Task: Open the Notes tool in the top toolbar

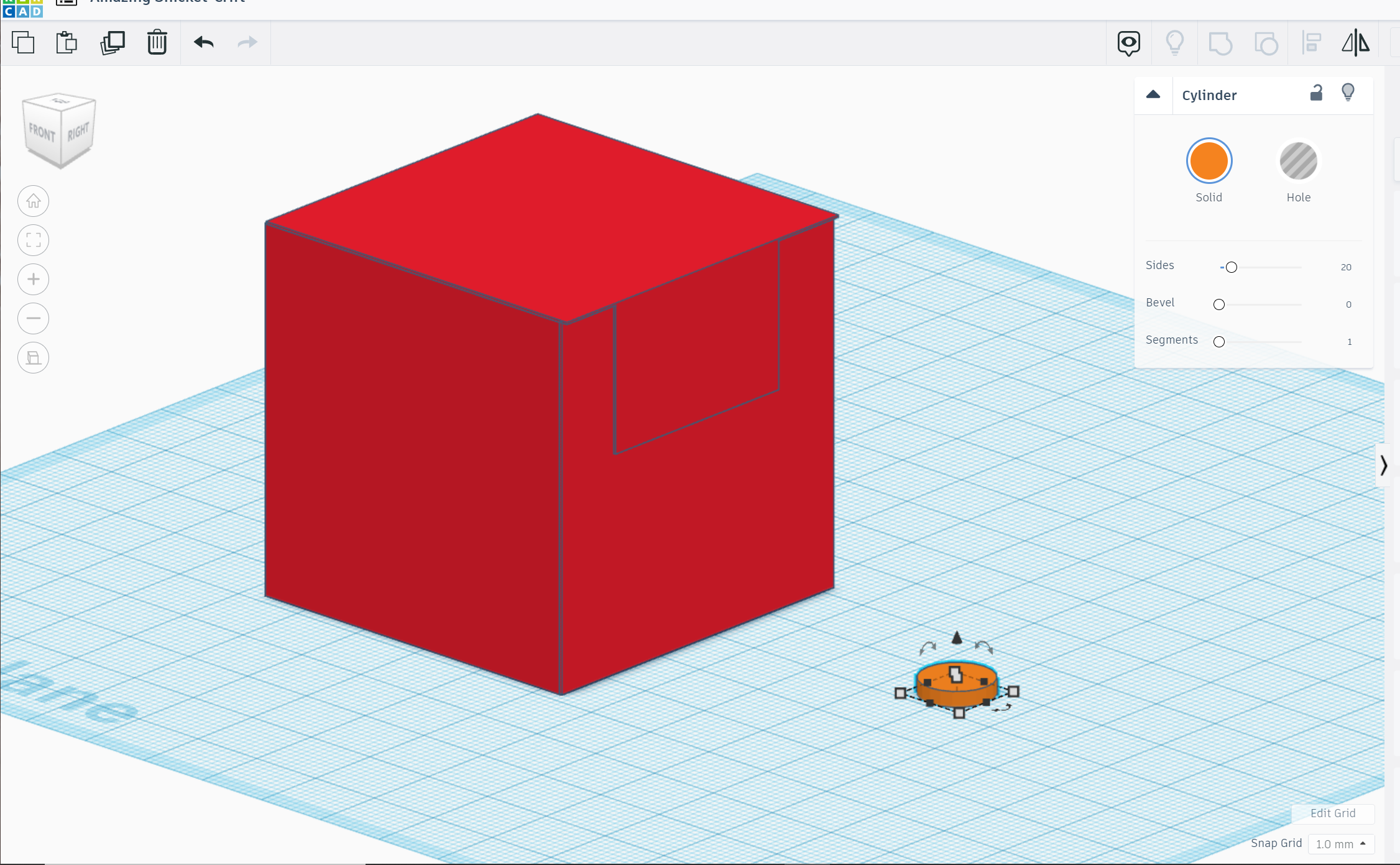Action: pos(1128,43)
